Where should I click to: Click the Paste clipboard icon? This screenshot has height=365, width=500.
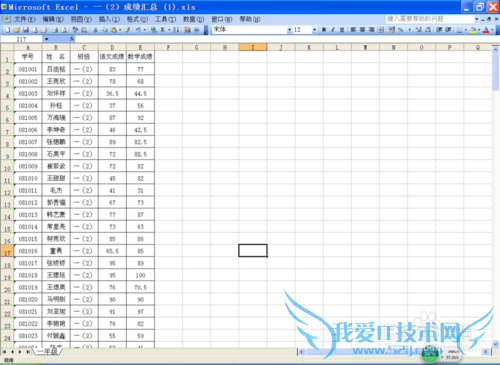point(114,30)
